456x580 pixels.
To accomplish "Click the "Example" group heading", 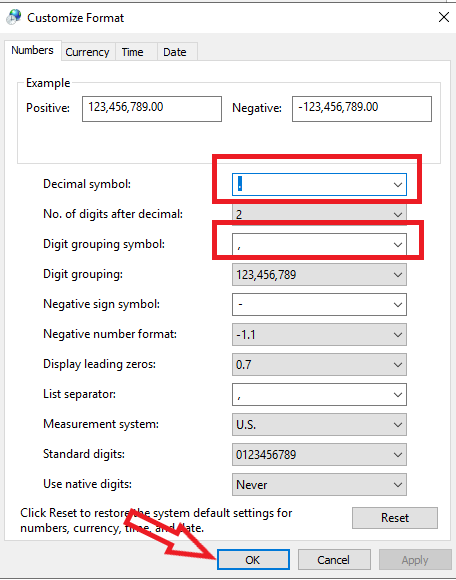I will [x=48, y=83].
